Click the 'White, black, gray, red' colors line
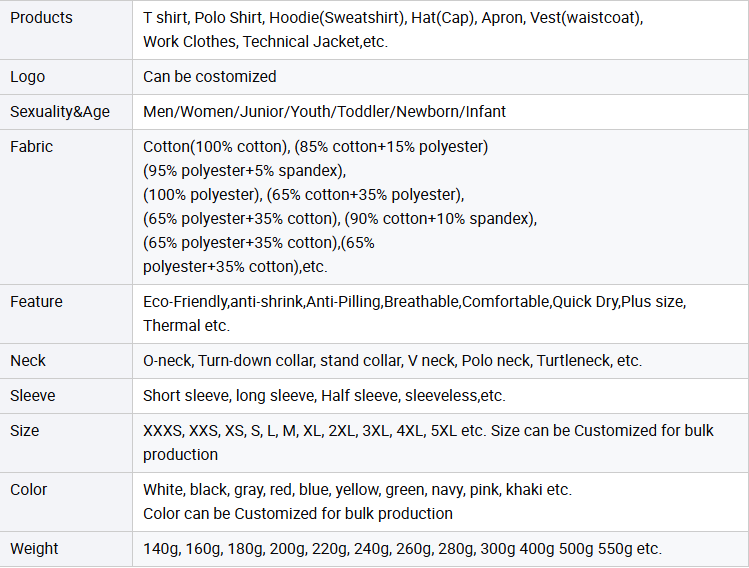The width and height of the screenshot is (749, 568). 357,490
